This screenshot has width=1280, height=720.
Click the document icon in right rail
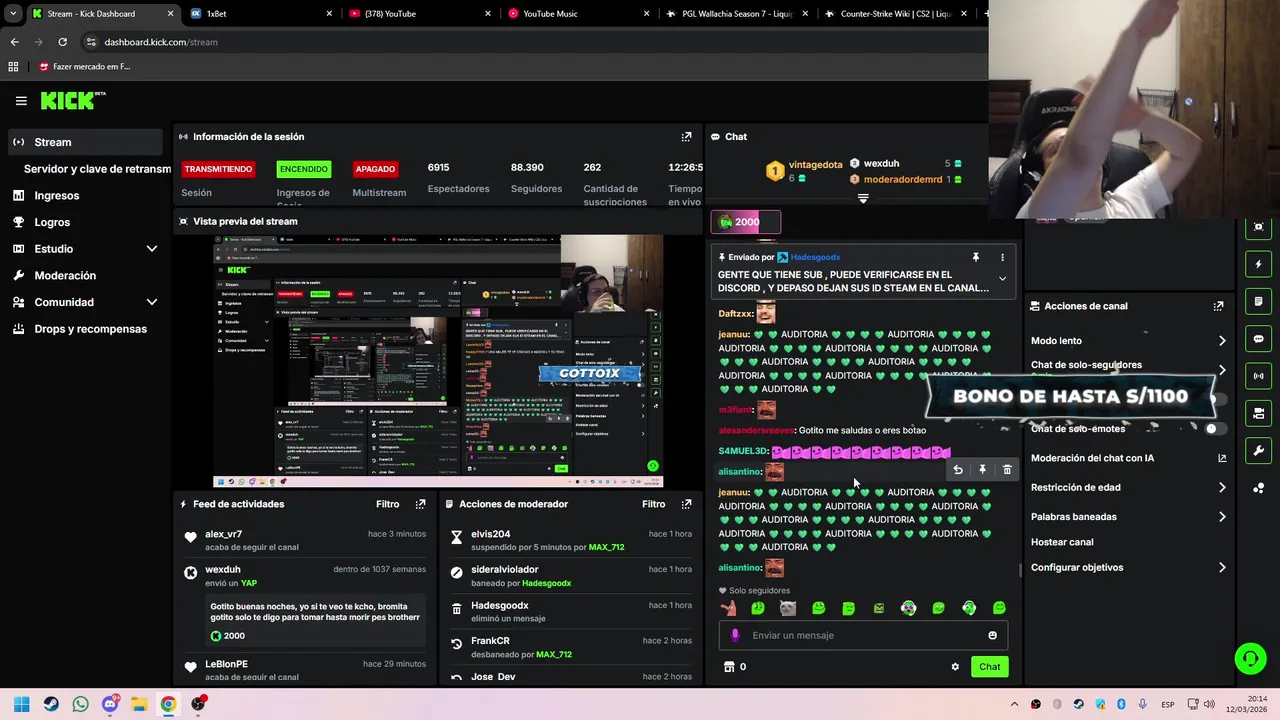click(x=1258, y=302)
